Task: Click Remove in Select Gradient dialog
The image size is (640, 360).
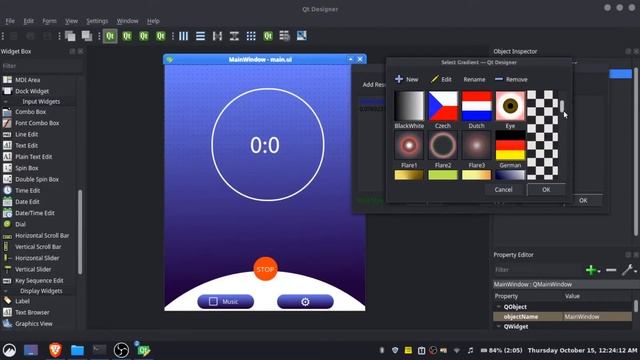Action: click(x=511, y=79)
